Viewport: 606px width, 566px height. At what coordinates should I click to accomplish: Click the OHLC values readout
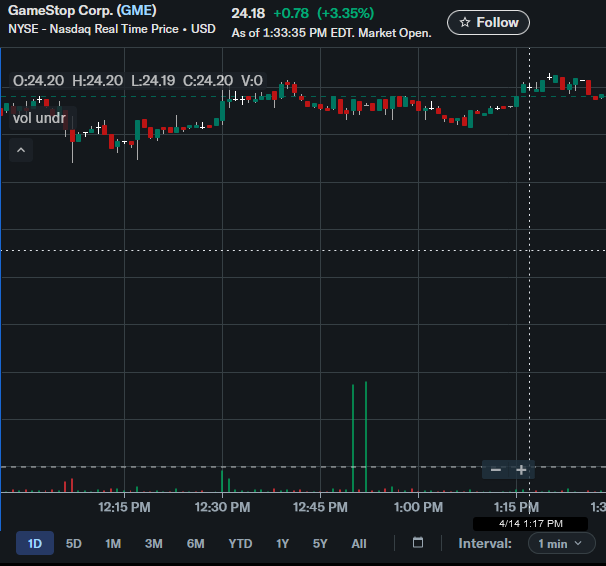tap(138, 81)
